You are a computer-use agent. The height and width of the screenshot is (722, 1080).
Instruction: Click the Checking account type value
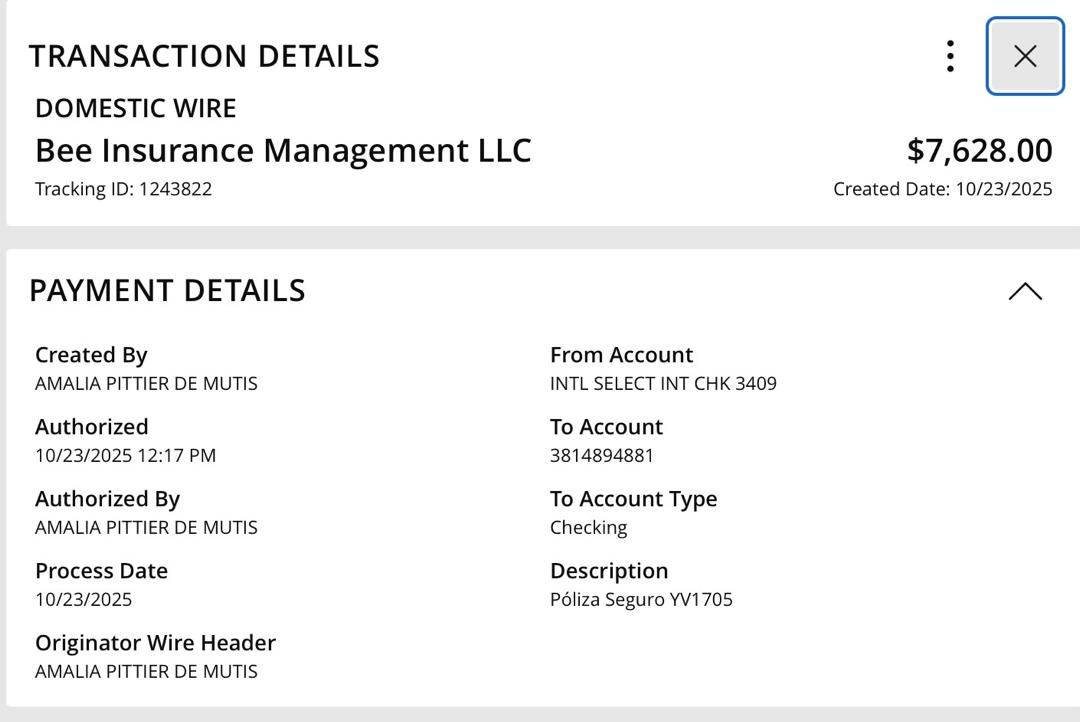point(588,527)
